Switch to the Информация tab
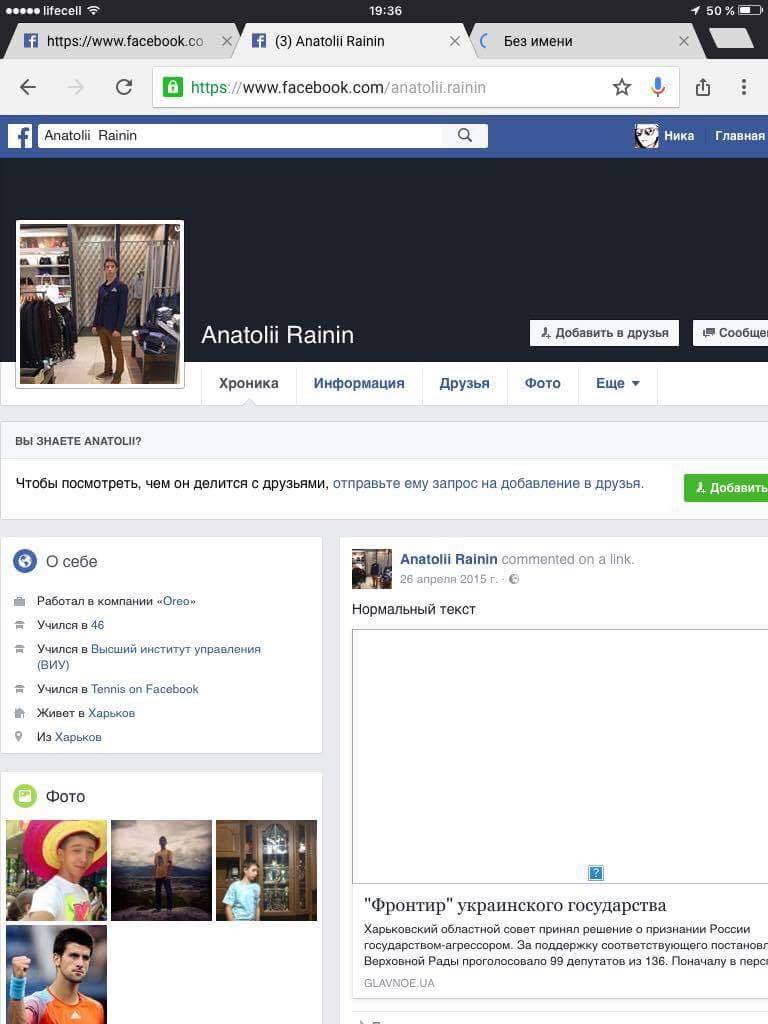Screen dimensions: 768x1024 (359, 383)
